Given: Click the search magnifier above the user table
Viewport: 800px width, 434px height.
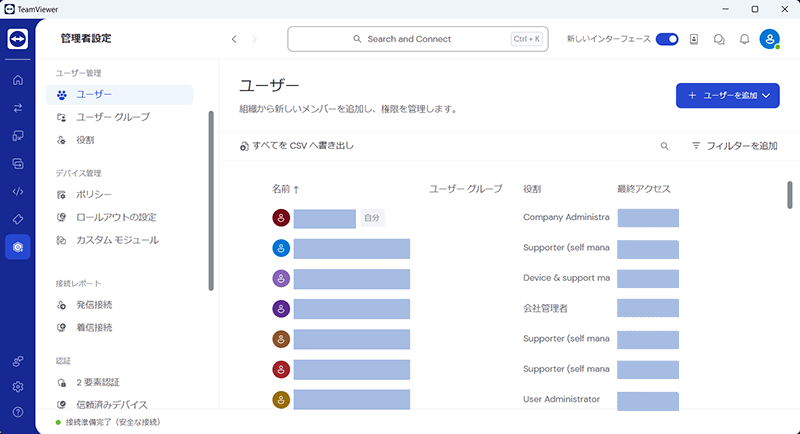Looking at the screenshot, I should coord(665,146).
